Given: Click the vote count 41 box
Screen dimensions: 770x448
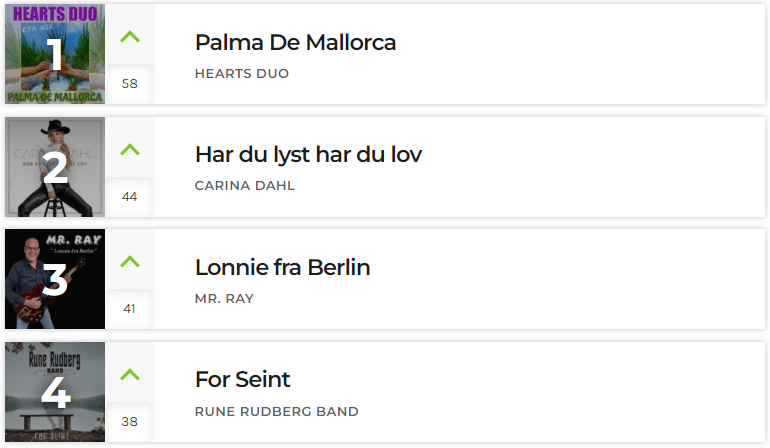Looking at the screenshot, I should [130, 308].
